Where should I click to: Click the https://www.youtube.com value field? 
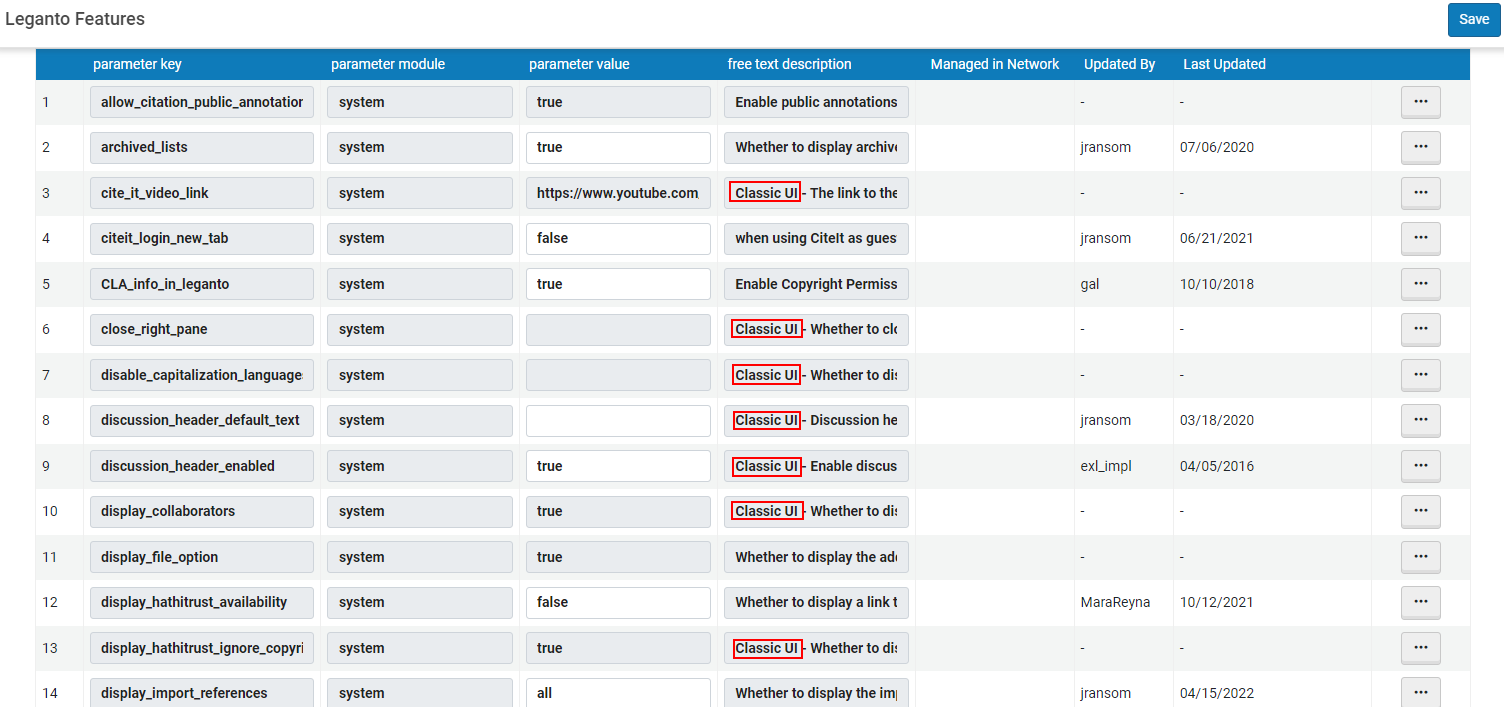tap(618, 193)
